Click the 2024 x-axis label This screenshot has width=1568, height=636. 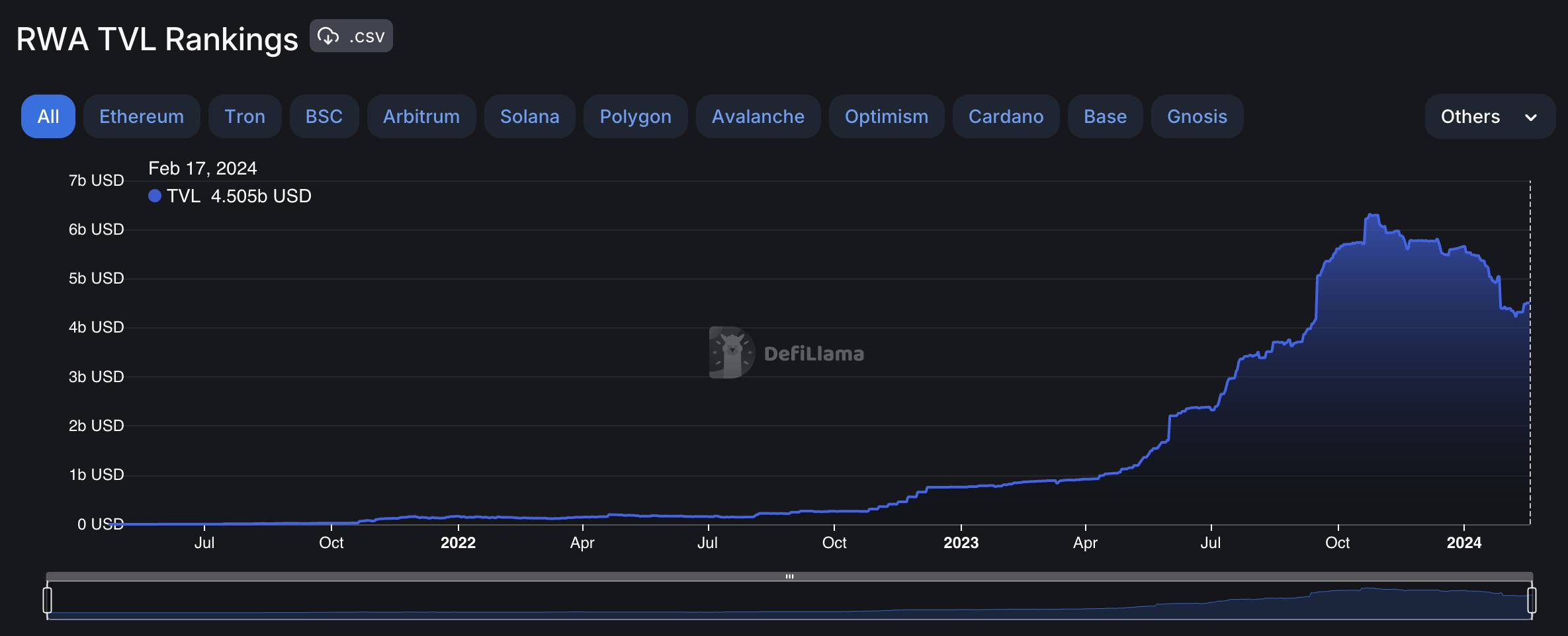click(1464, 543)
